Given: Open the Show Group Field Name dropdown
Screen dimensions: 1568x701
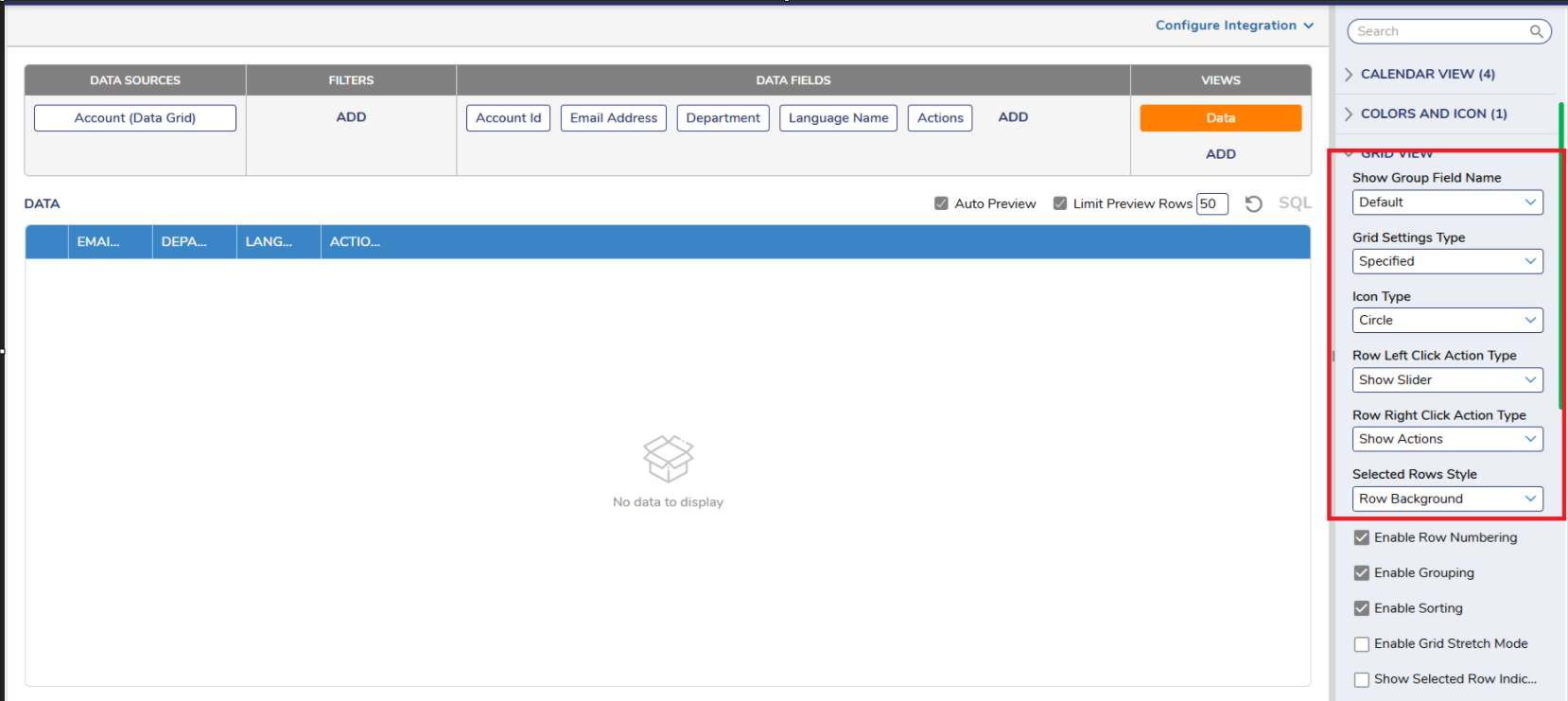Looking at the screenshot, I should [x=1447, y=202].
